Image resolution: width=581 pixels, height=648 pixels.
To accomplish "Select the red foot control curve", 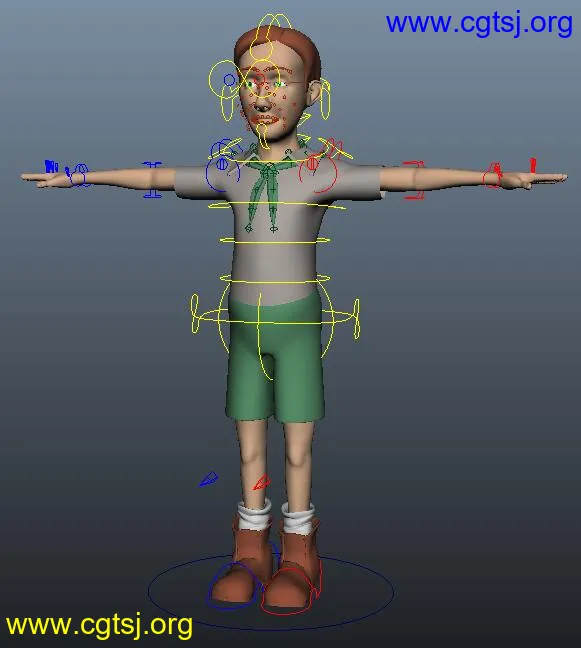I will click(x=291, y=591).
